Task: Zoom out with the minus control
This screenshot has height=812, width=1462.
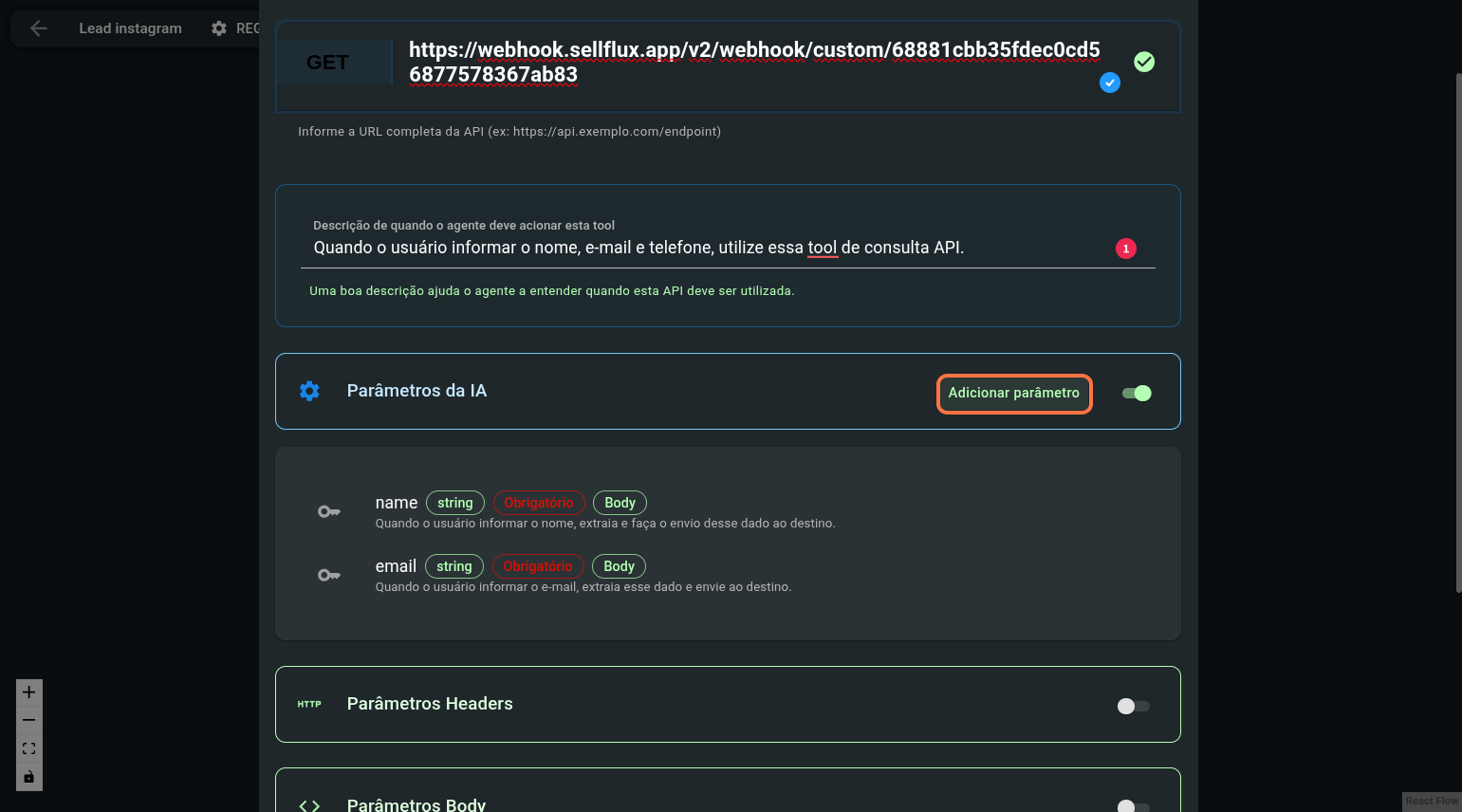Action: click(x=29, y=721)
